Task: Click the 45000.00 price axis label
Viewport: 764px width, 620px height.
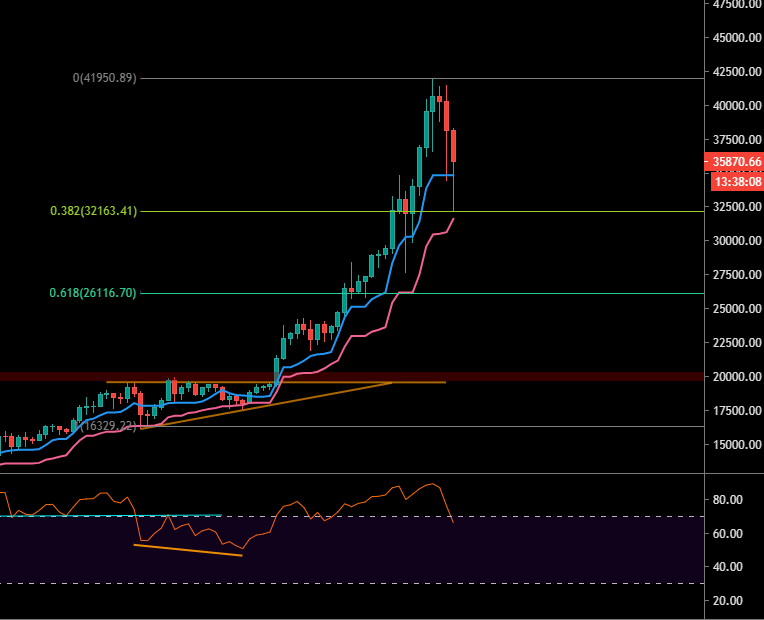Action: [x=737, y=38]
